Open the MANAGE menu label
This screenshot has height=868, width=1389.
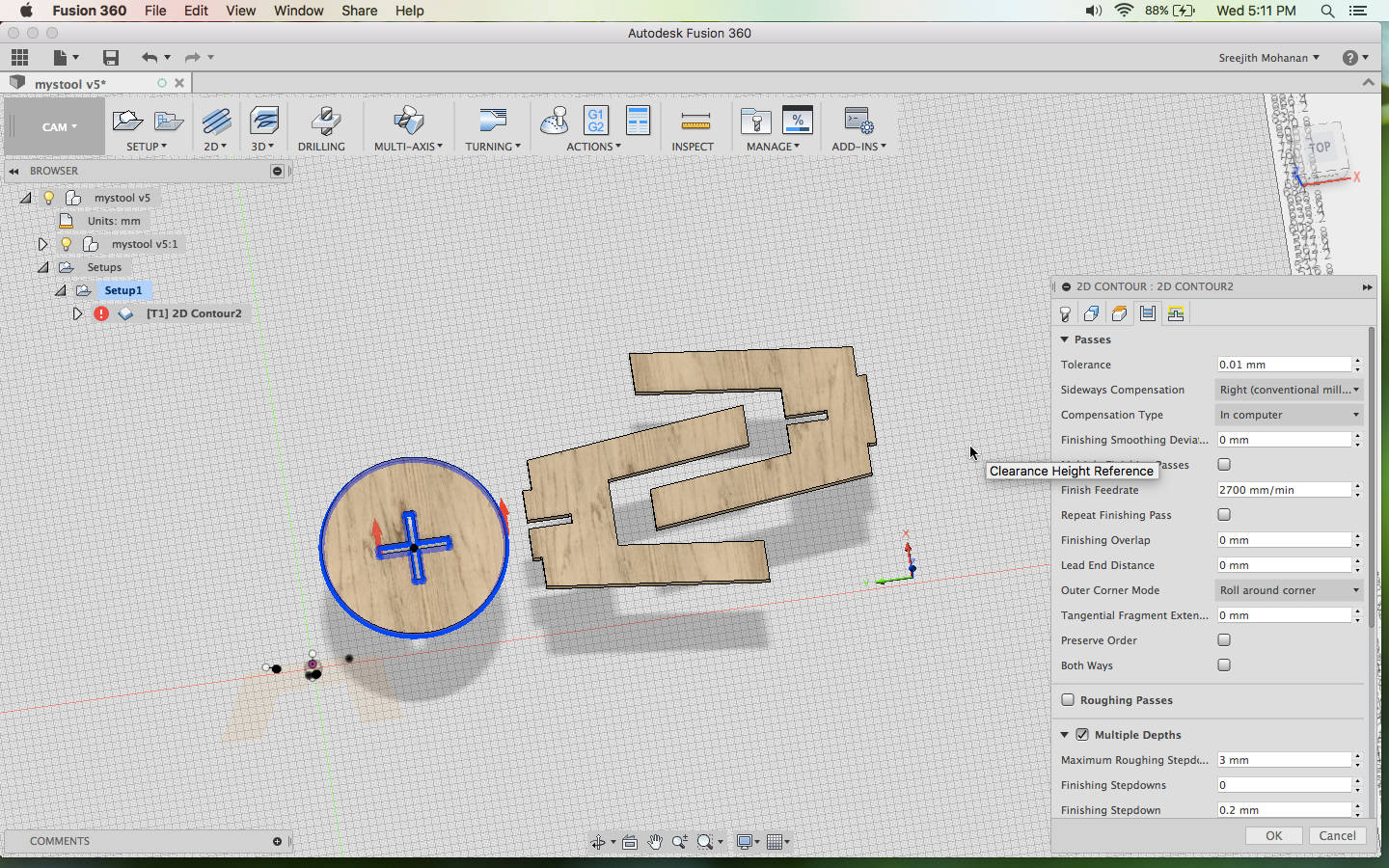pyautogui.click(x=773, y=147)
